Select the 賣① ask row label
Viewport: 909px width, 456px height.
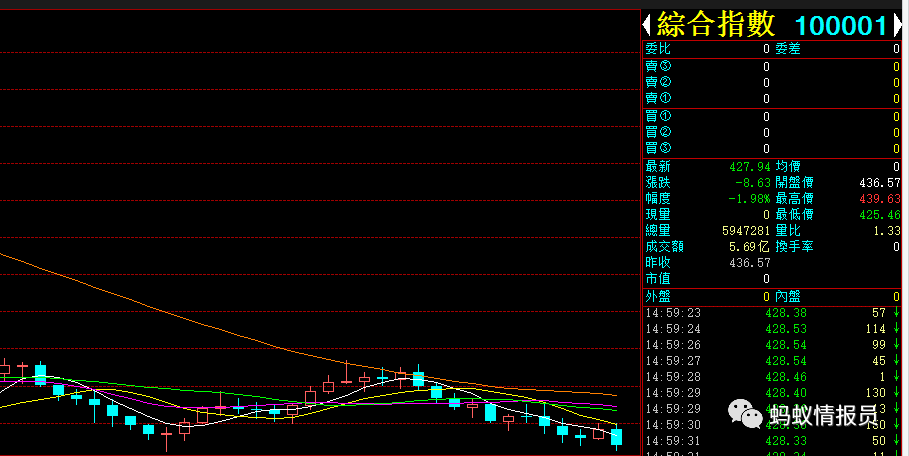tap(658, 99)
